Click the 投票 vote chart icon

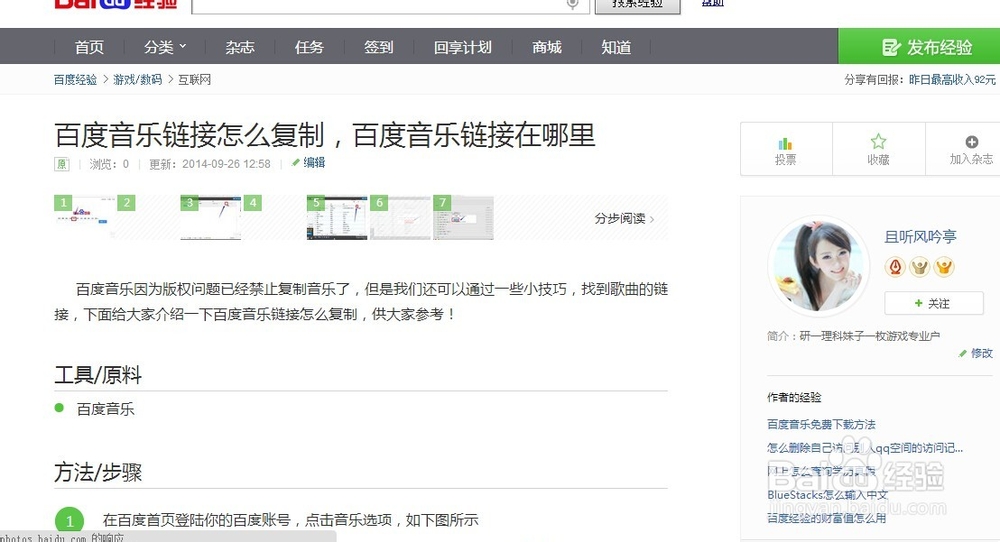(785, 143)
